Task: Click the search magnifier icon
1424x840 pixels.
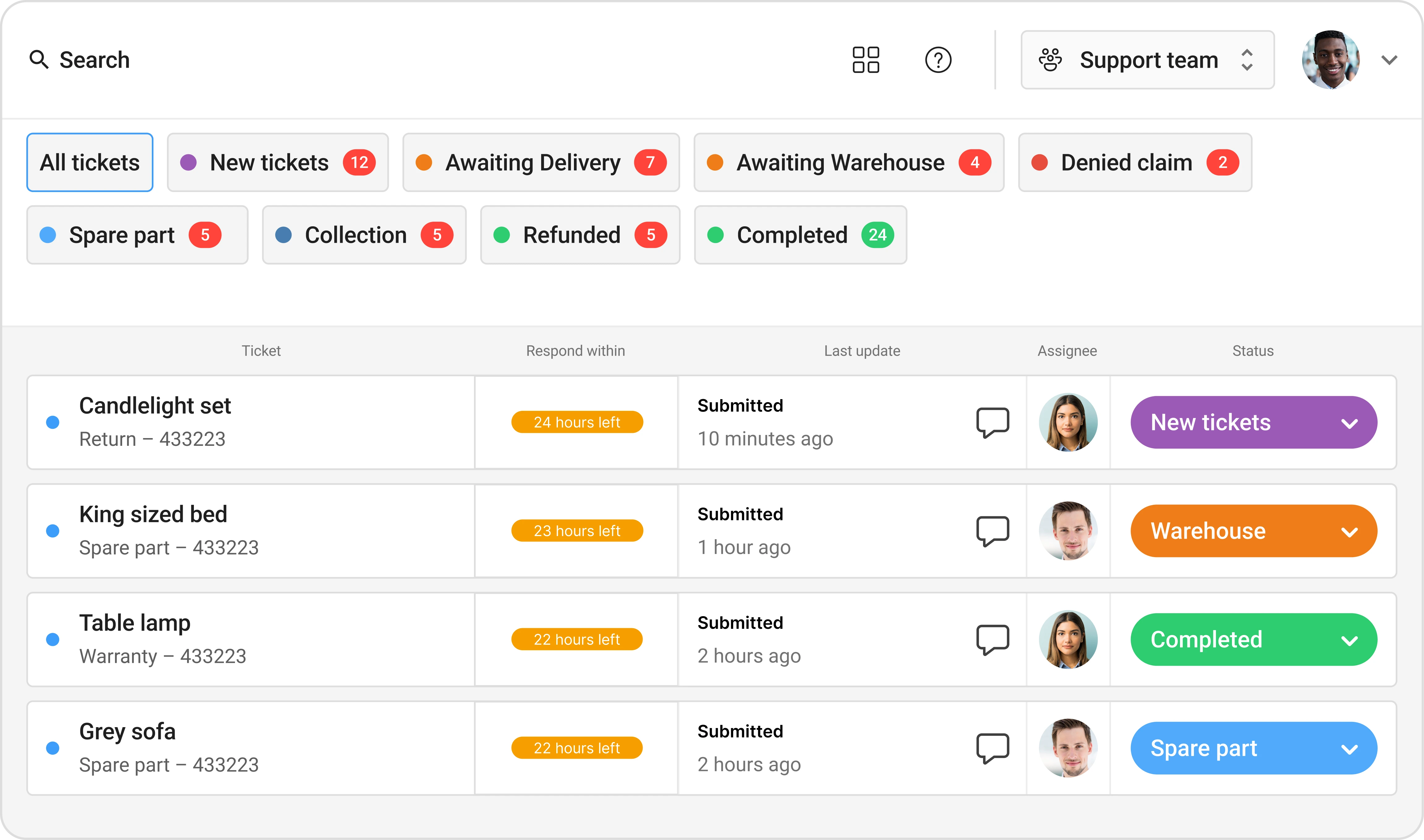Action: pyautogui.click(x=38, y=59)
